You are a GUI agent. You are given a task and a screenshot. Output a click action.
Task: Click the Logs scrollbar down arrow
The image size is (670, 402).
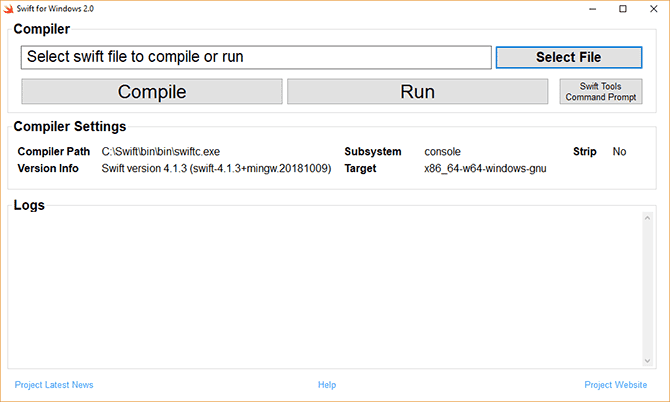(x=647, y=361)
